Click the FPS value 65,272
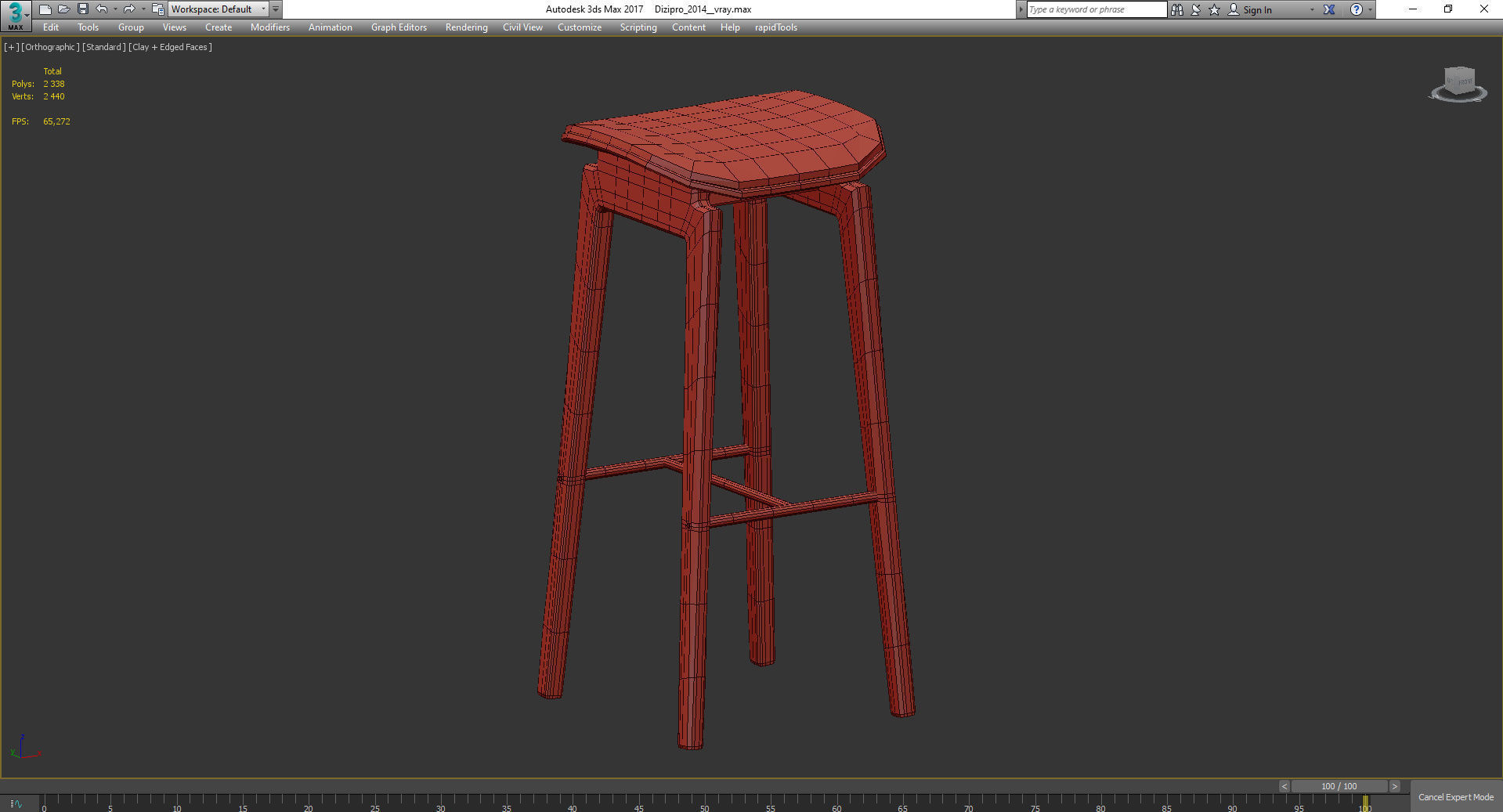1503x812 pixels. (x=57, y=121)
